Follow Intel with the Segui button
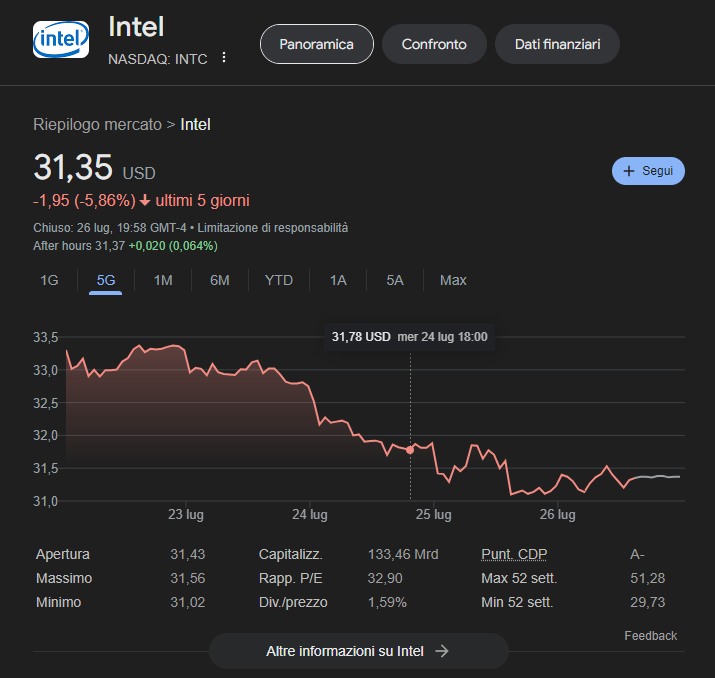Viewport: 715px width, 678px height. tap(648, 171)
